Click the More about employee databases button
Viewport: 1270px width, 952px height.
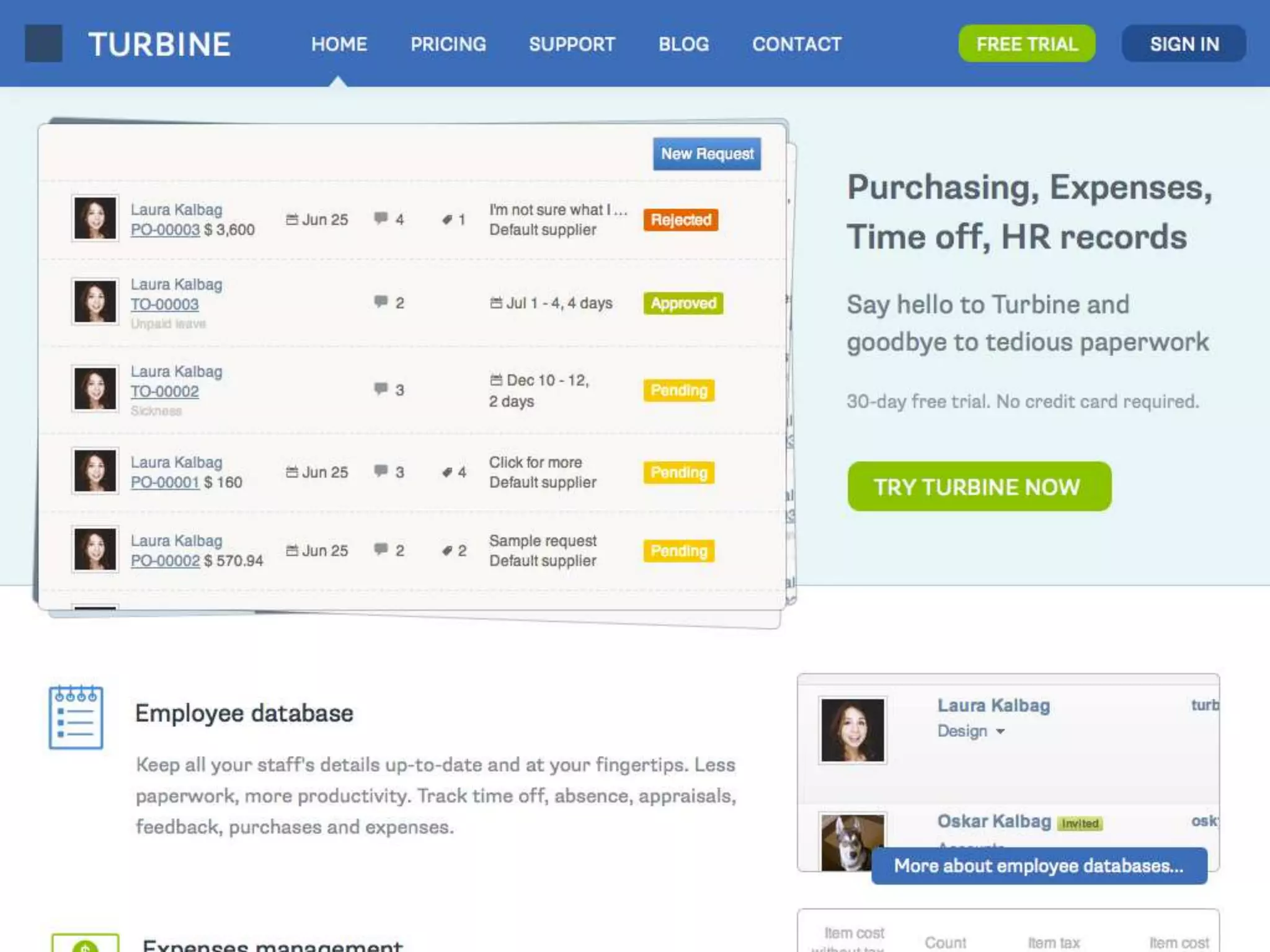click(1039, 866)
